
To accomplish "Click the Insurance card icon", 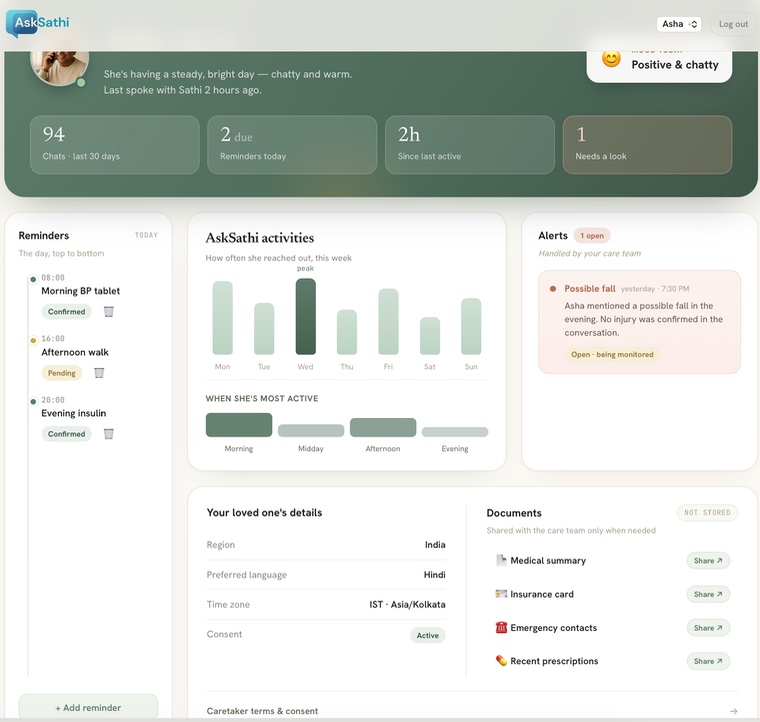I will [501, 594].
